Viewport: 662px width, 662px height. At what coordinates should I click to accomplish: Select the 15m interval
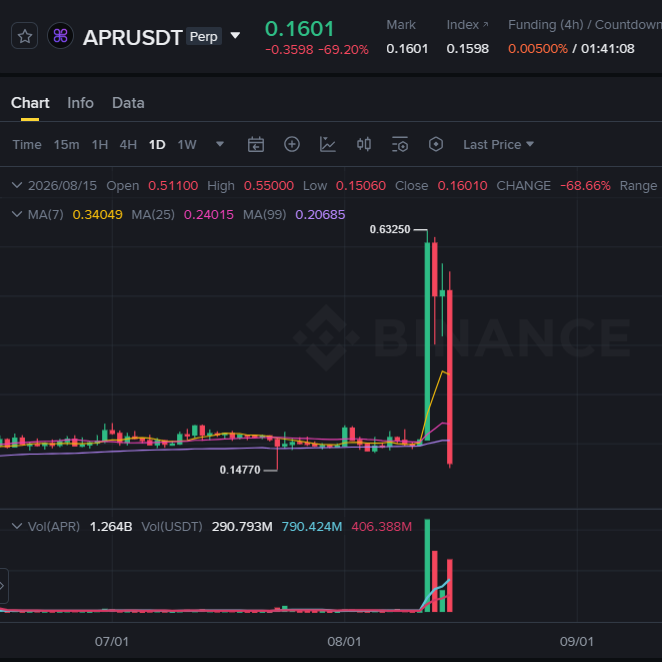66,145
